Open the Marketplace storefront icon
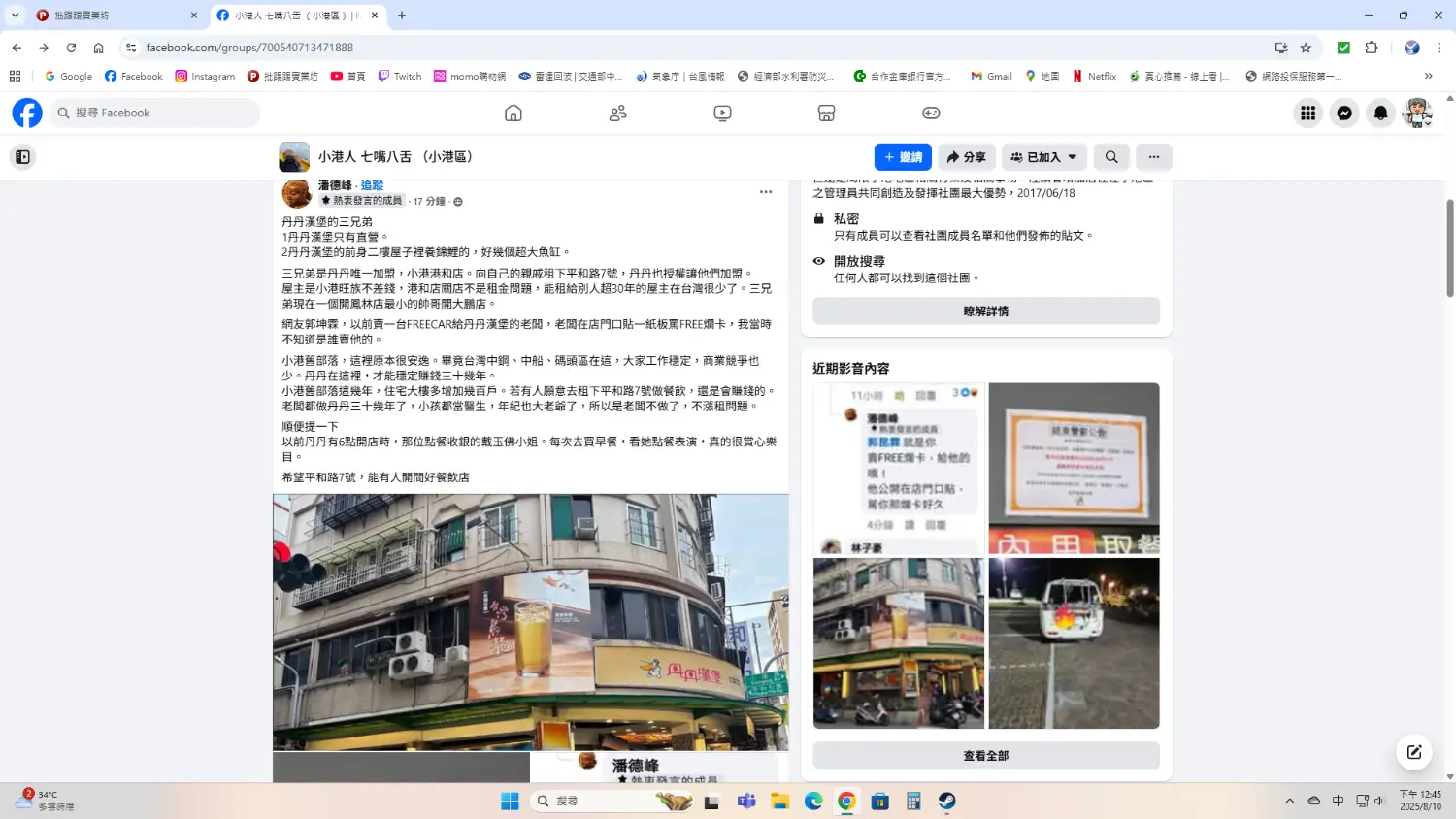 click(x=826, y=113)
